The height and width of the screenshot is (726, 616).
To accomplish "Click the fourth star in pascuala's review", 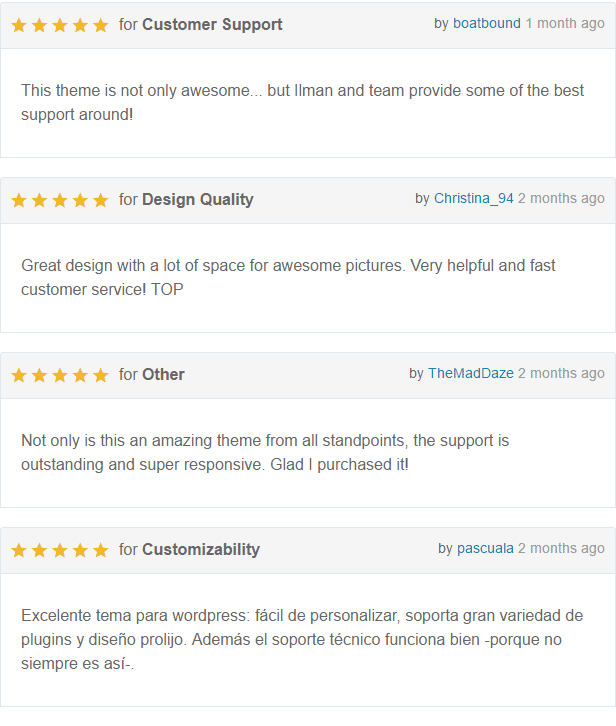I will [80, 550].
